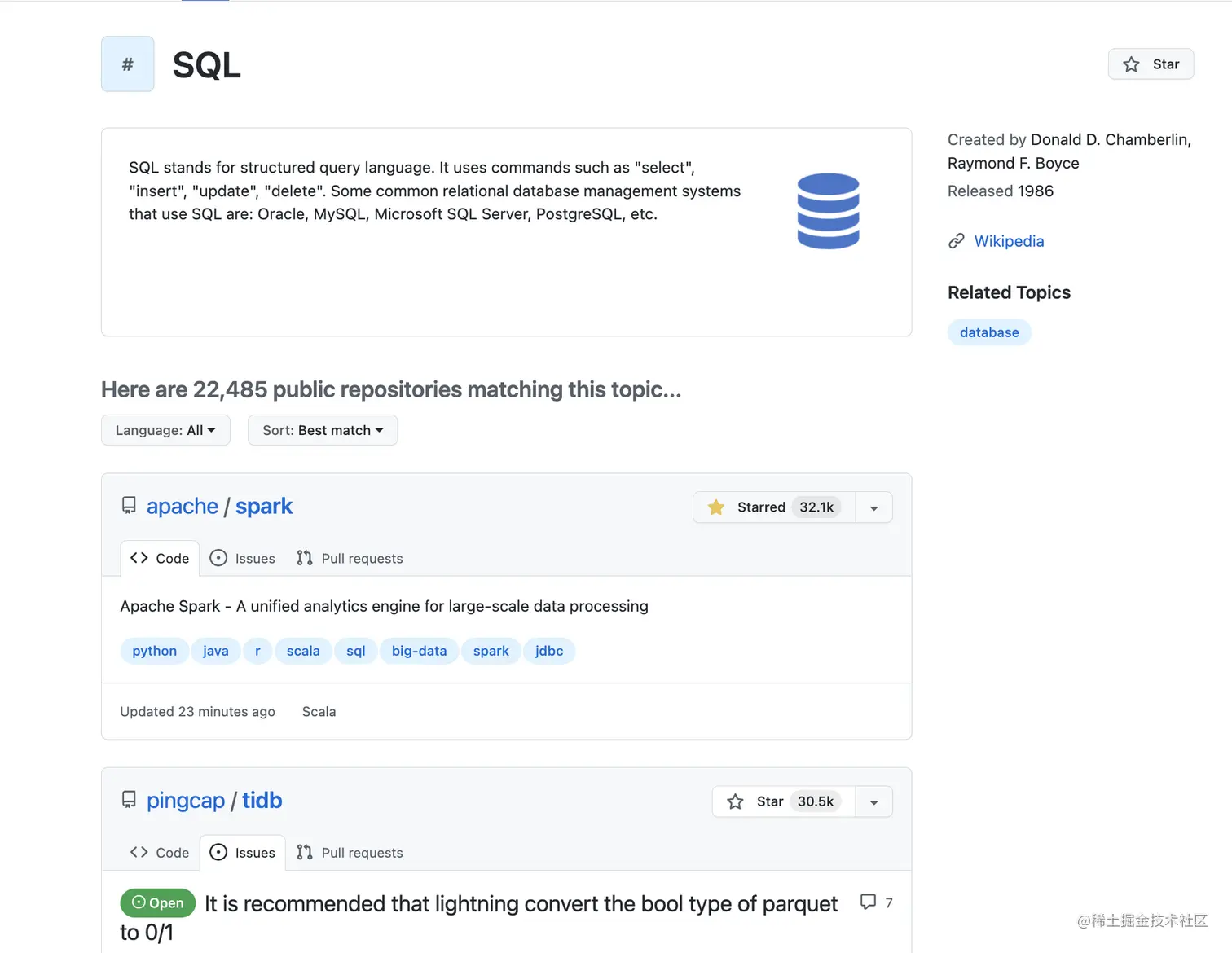Screen dimensions: 1232x953
Task: Open the Wikipedia link
Action: (1009, 241)
